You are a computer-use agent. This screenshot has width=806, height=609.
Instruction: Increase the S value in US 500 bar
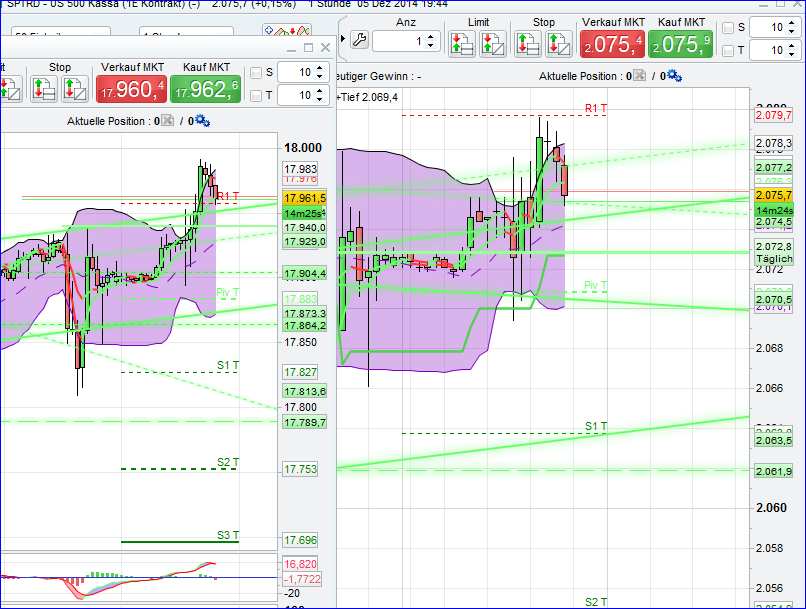tap(792, 23)
